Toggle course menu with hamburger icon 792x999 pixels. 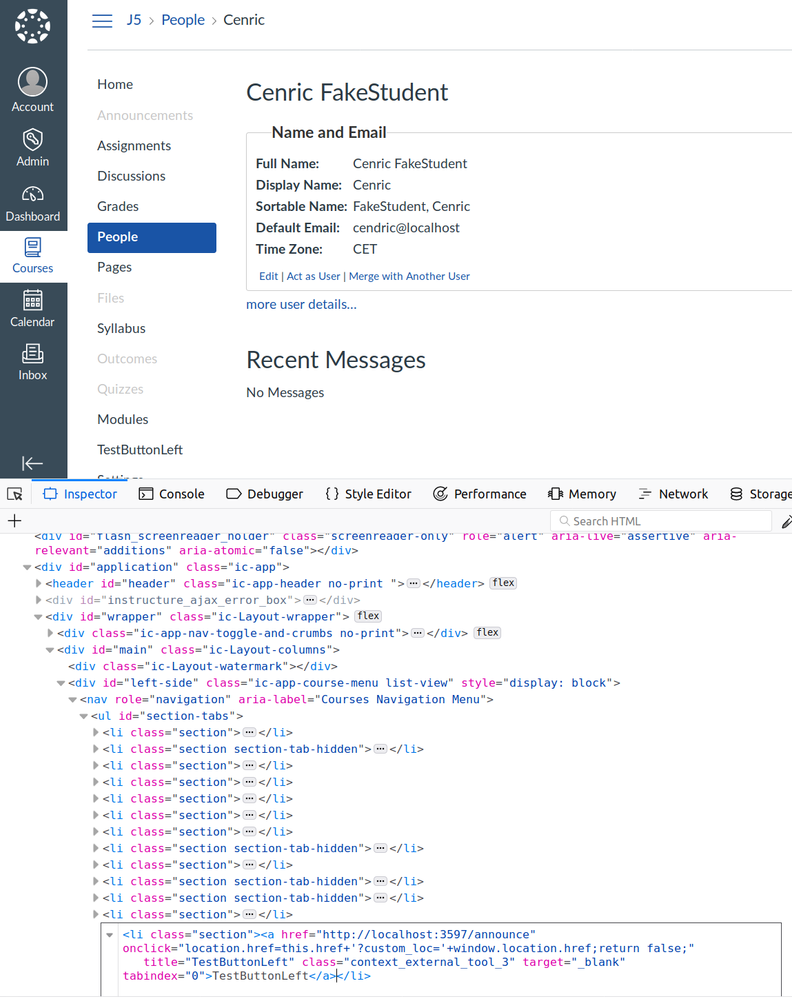point(102,21)
